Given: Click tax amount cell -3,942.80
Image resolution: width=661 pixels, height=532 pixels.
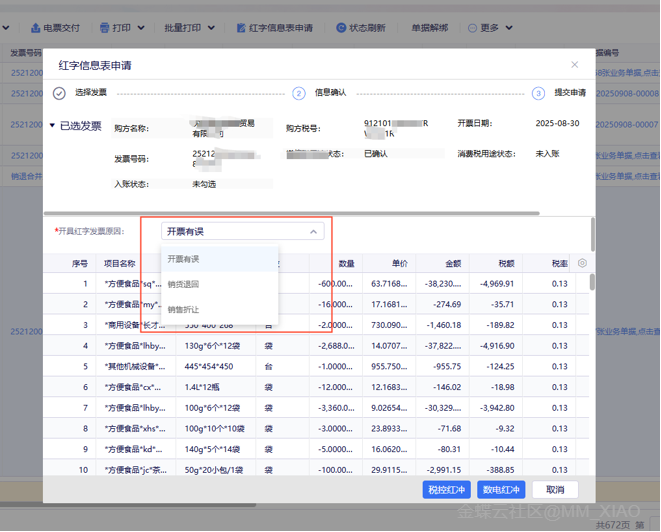Looking at the screenshot, I should point(497,408).
